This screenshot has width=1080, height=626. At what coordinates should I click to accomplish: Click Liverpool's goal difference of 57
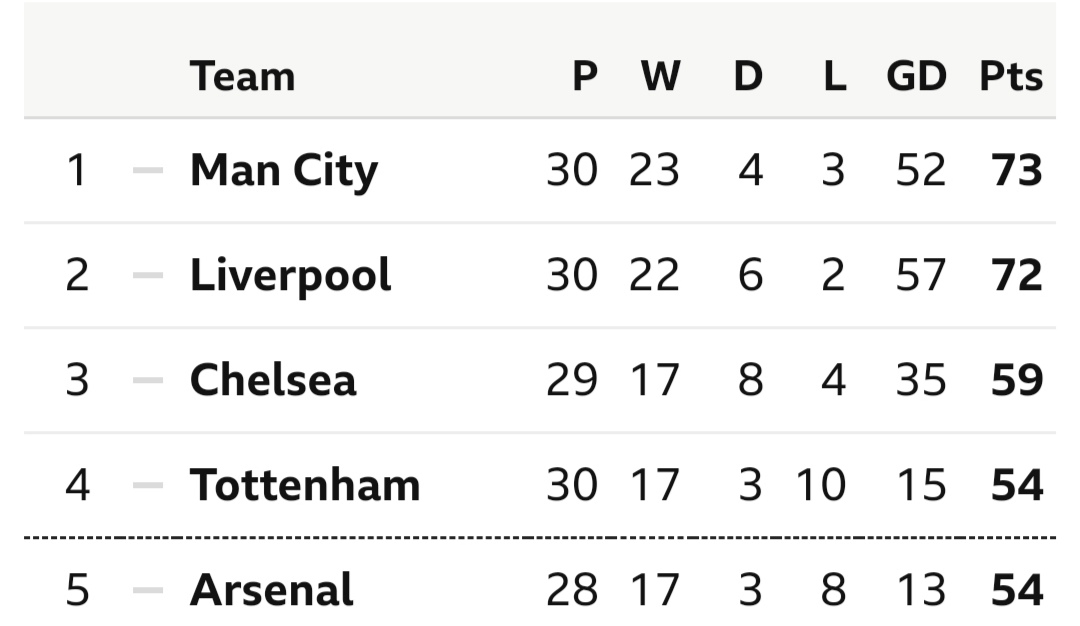pos(921,275)
